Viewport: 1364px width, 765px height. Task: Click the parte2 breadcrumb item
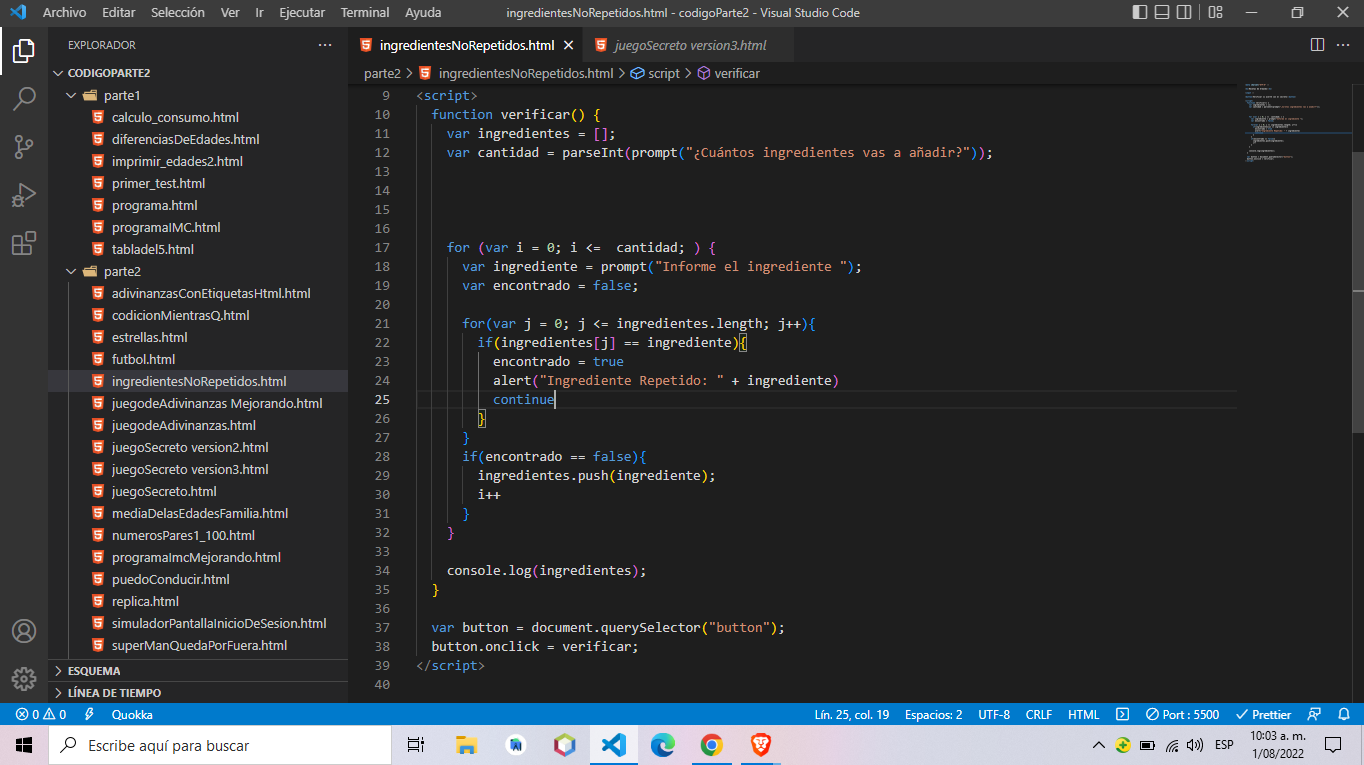click(x=382, y=73)
